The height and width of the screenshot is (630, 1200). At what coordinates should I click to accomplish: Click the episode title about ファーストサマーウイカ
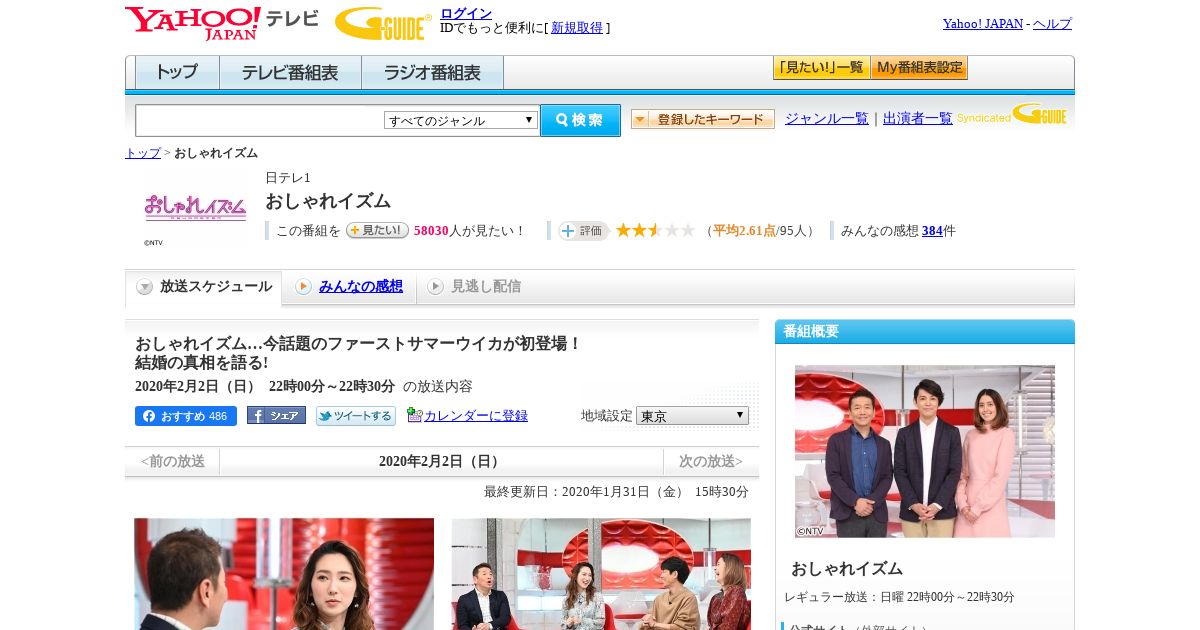point(358,353)
